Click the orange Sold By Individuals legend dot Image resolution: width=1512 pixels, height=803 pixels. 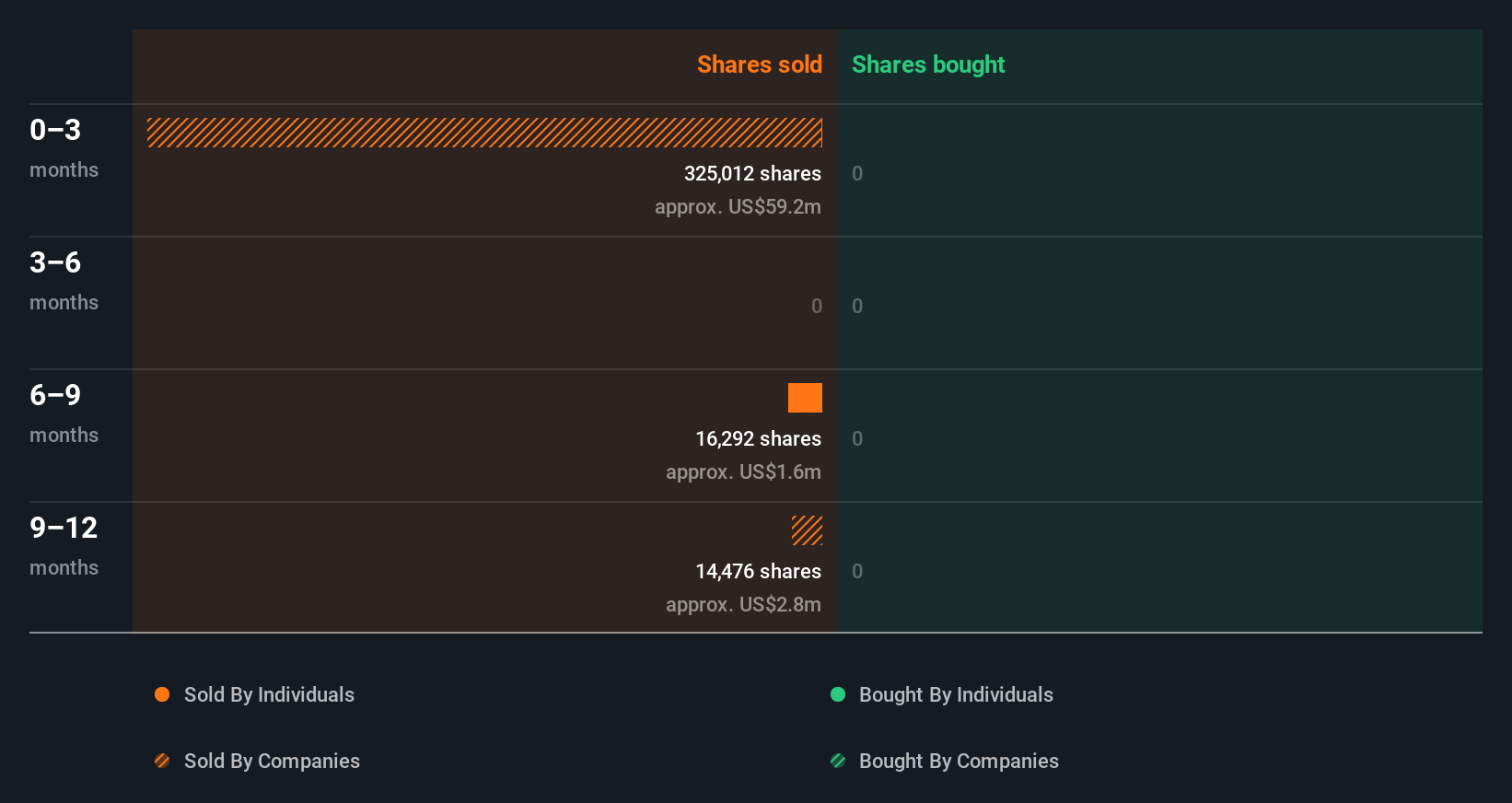click(162, 694)
